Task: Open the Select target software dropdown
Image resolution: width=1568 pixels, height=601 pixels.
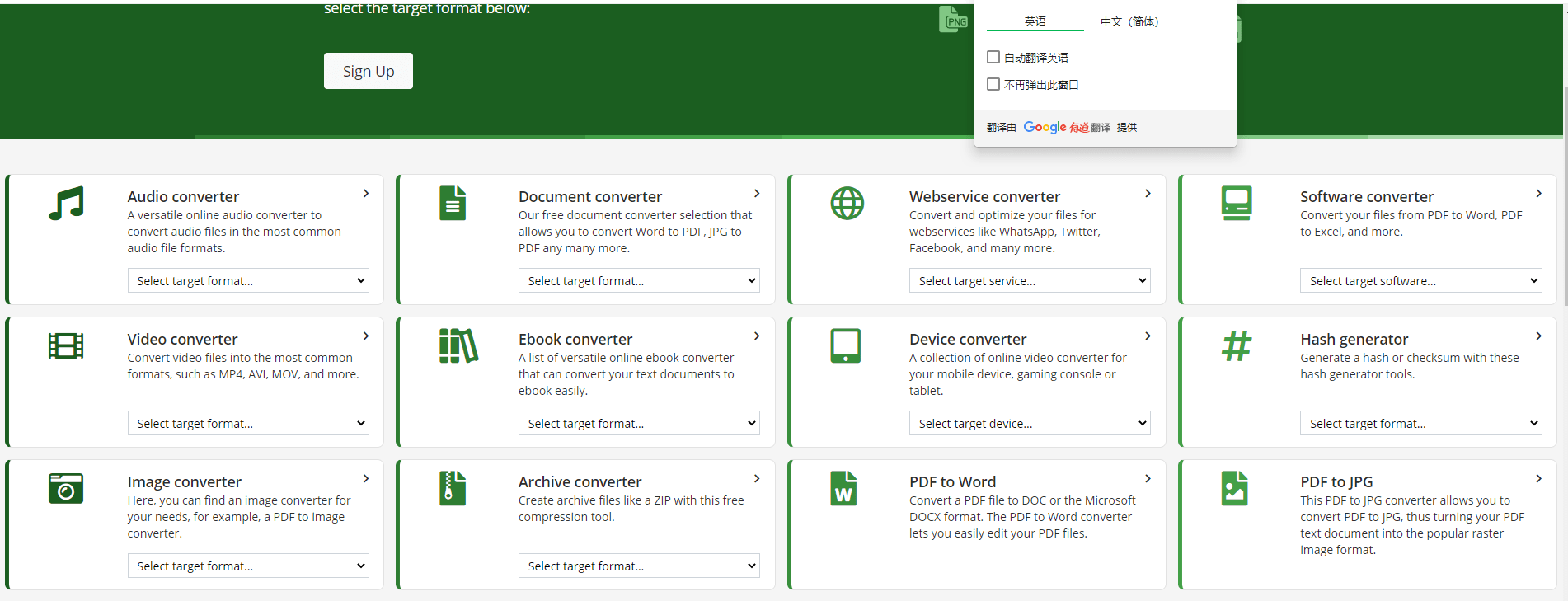Action: pos(1420,280)
